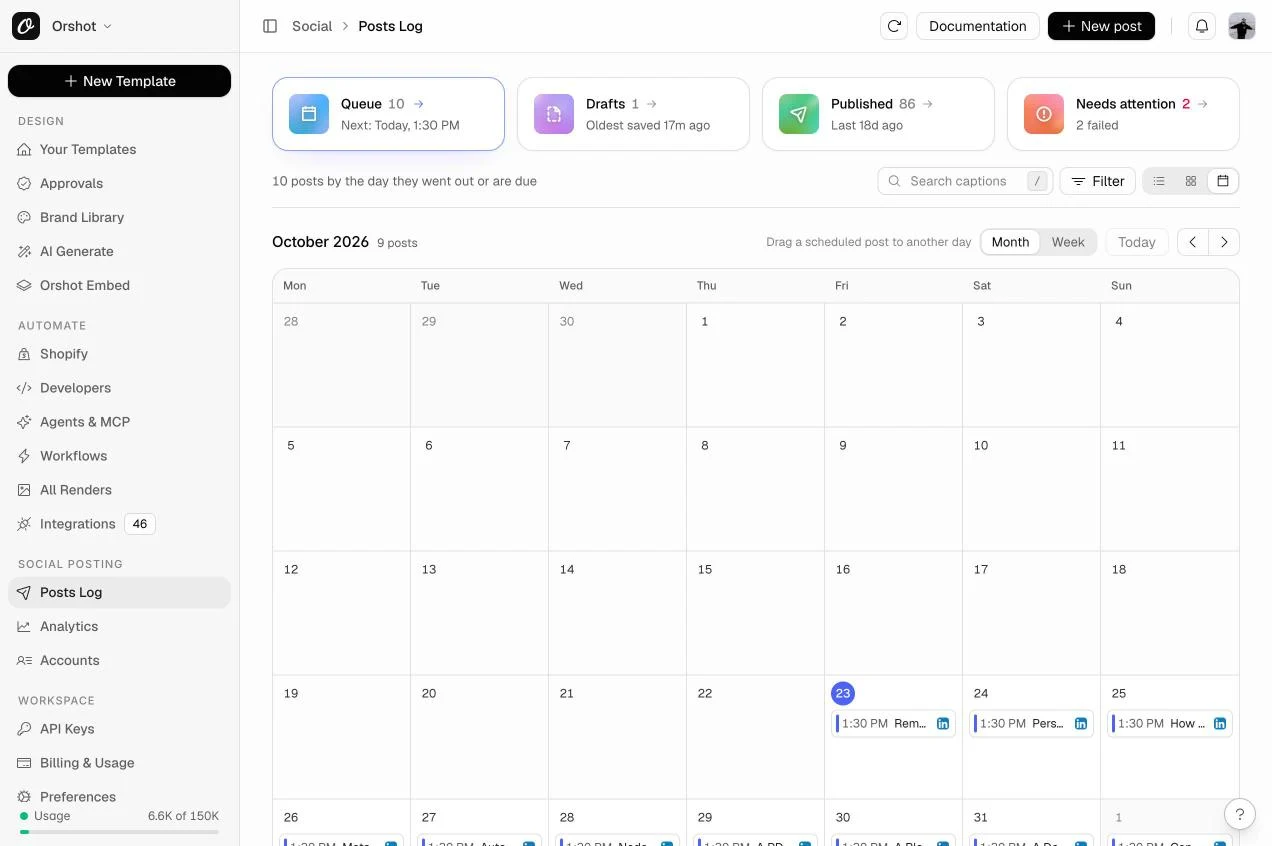1272x846 pixels.
Task: Click the Analytics chart icon
Action: pos(24,626)
